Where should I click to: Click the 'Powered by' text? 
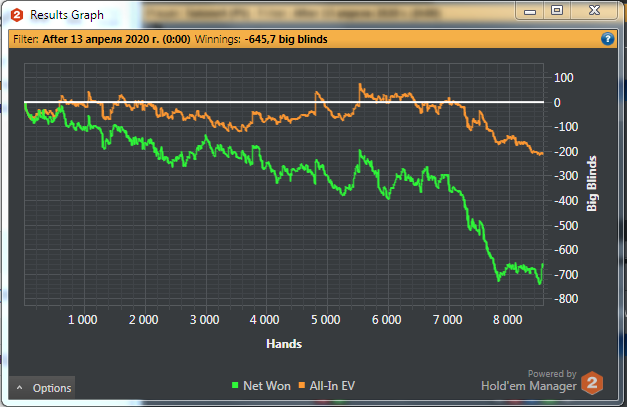point(552,374)
